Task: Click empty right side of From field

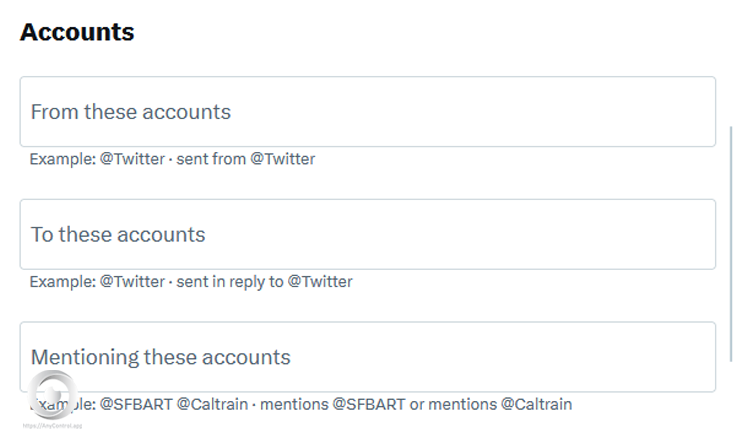Action: point(600,112)
